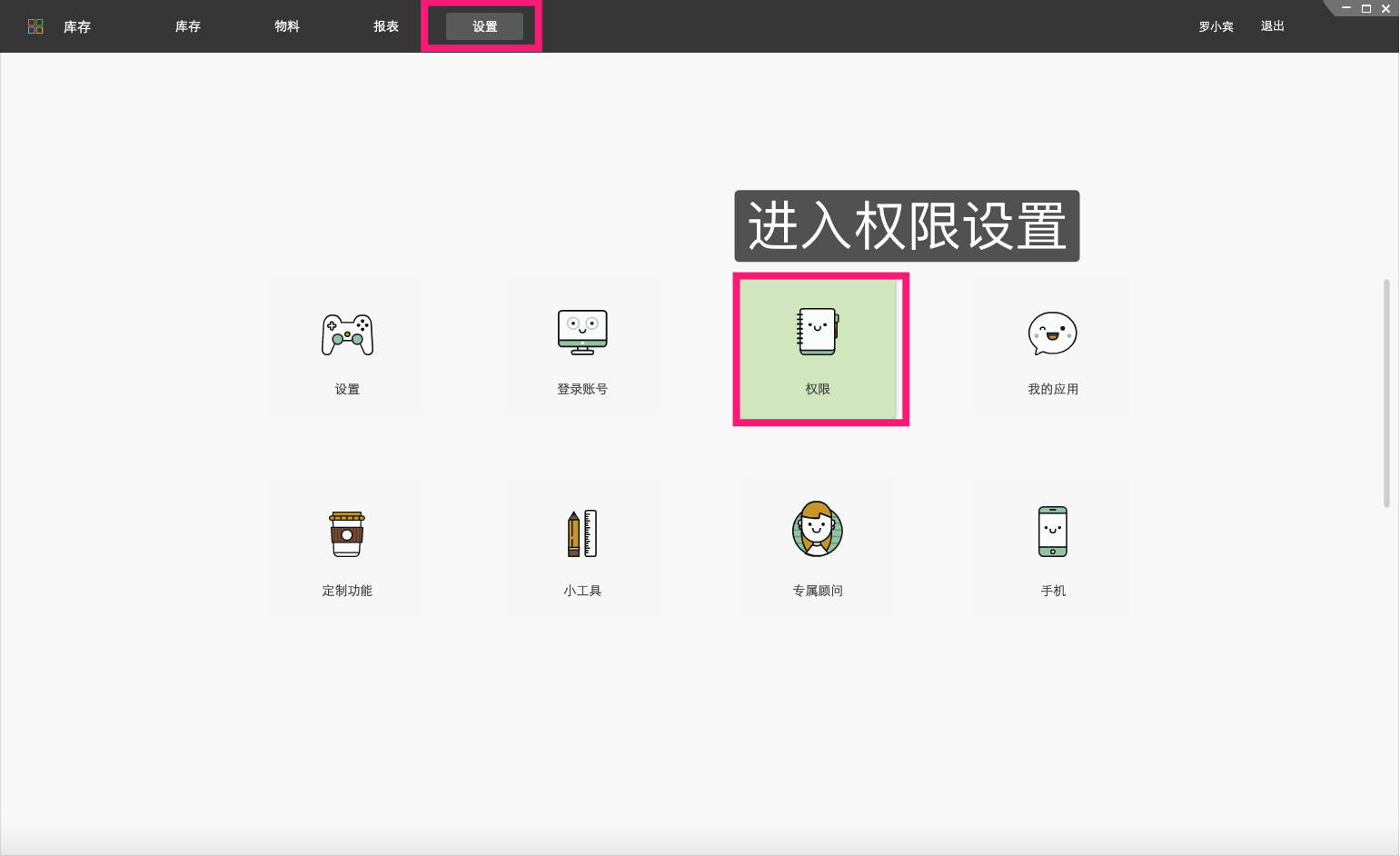
Task: Switch to the 报表 reports menu
Action: coord(387,26)
